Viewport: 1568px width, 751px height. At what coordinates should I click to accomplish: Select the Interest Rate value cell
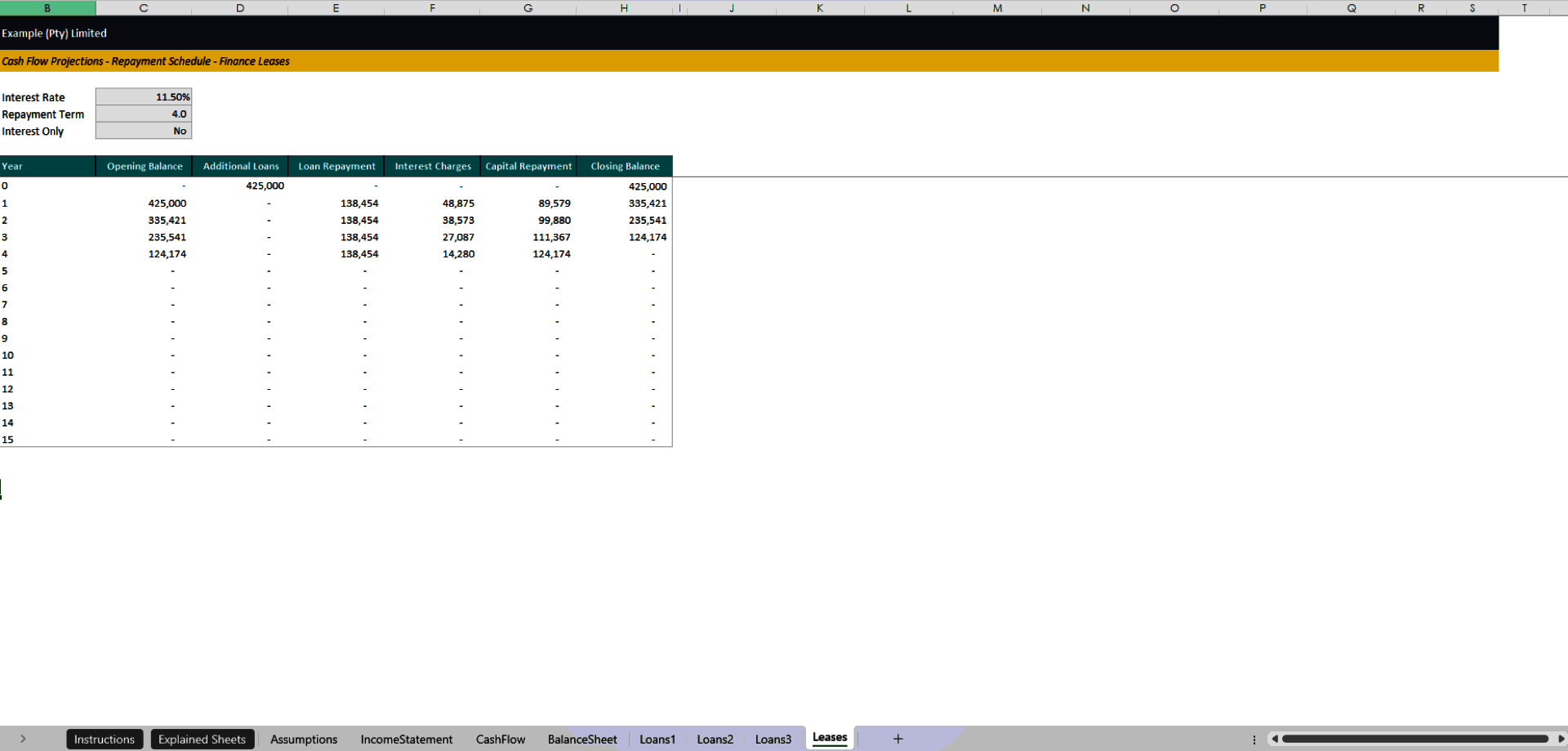(143, 96)
